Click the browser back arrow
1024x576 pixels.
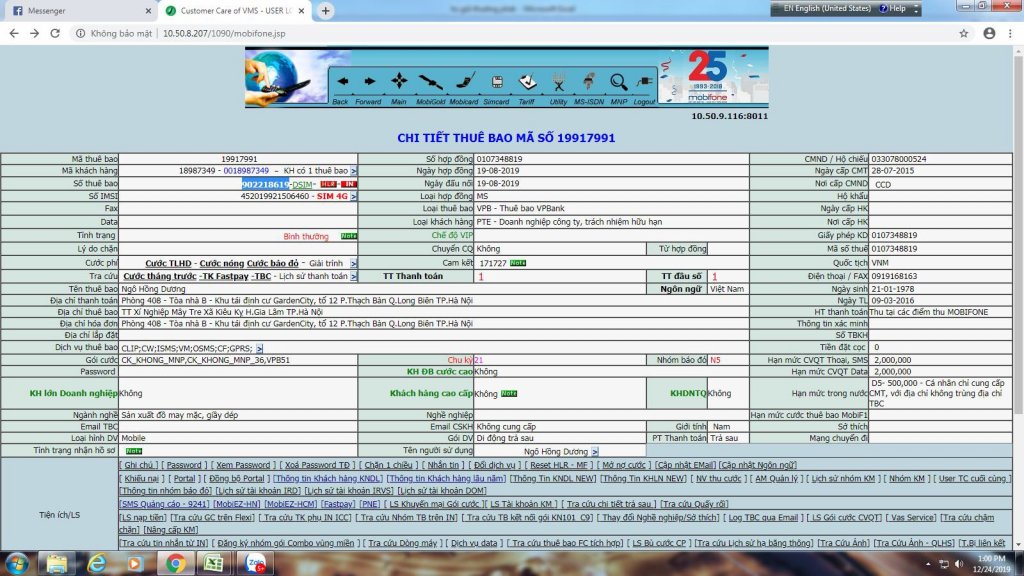[14, 33]
